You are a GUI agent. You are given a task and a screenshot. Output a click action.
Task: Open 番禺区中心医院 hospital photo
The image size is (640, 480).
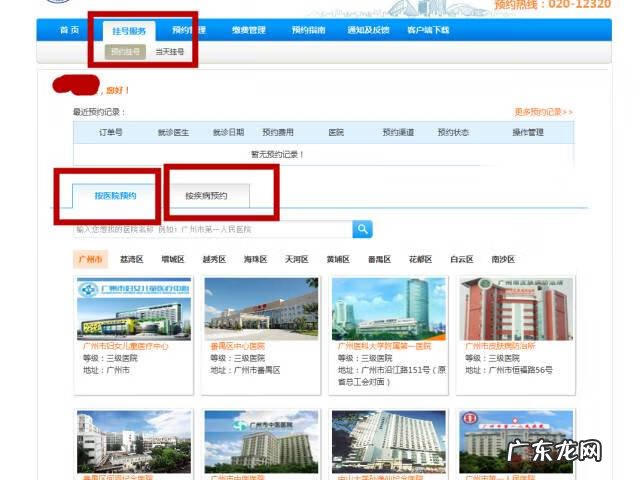pyautogui.click(x=261, y=309)
